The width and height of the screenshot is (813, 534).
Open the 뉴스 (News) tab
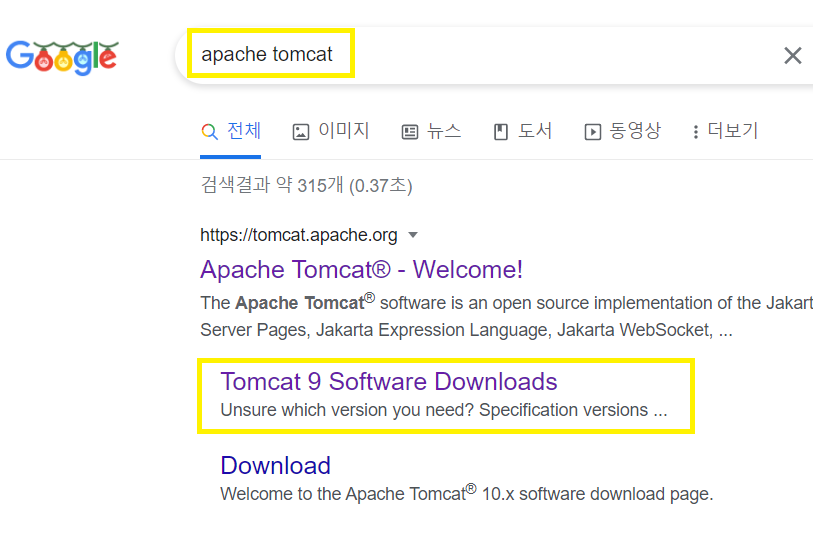coord(431,131)
